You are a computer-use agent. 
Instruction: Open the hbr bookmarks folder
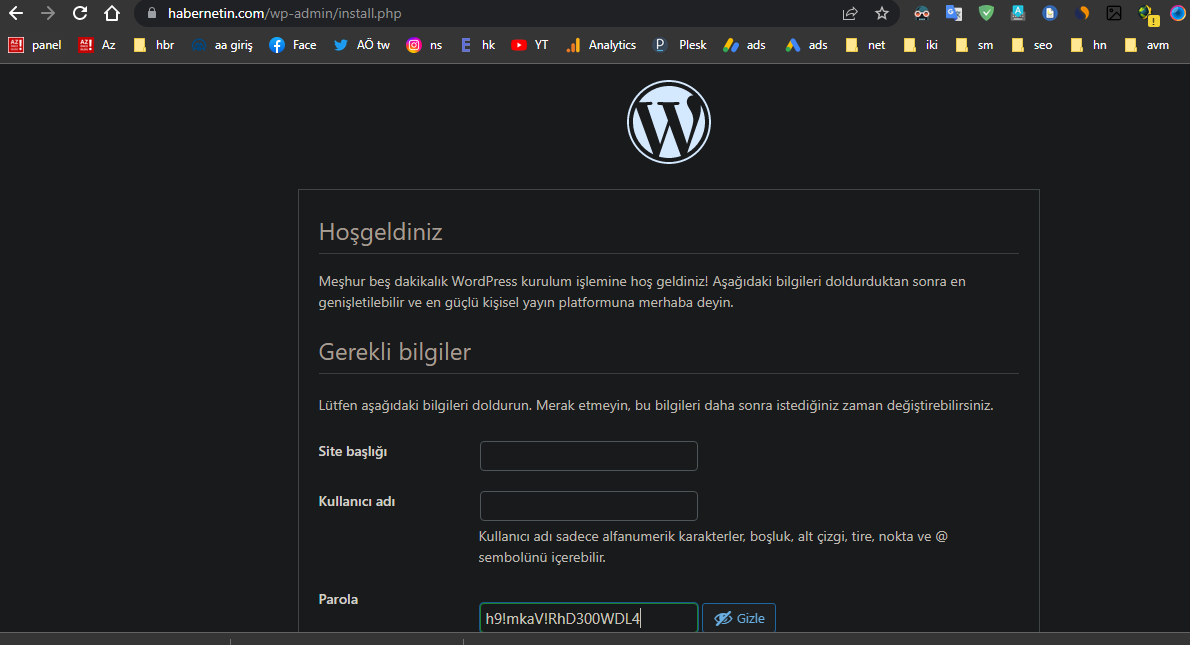tap(153, 46)
